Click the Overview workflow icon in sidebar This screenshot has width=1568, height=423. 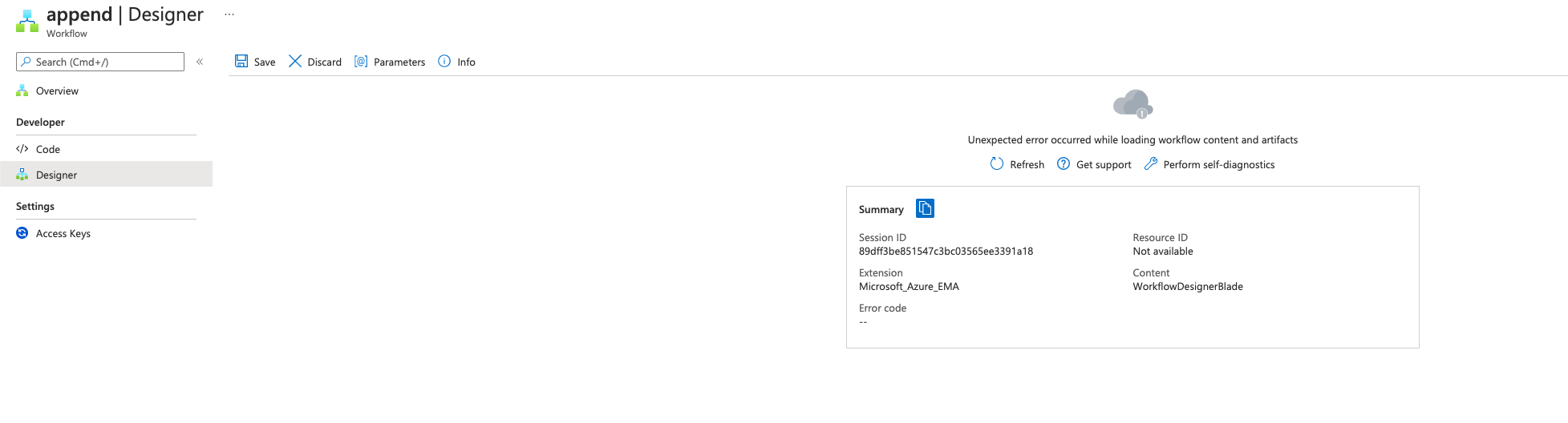tap(22, 91)
